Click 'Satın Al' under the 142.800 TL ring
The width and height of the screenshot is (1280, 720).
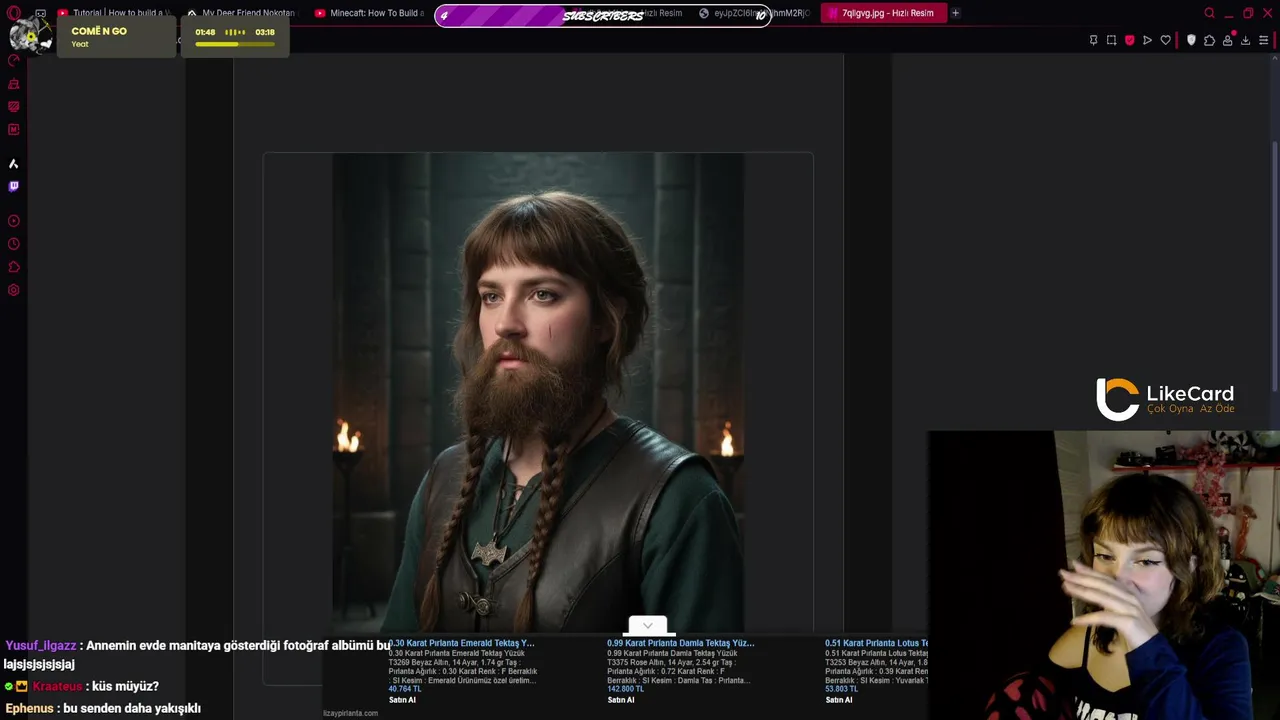point(621,700)
